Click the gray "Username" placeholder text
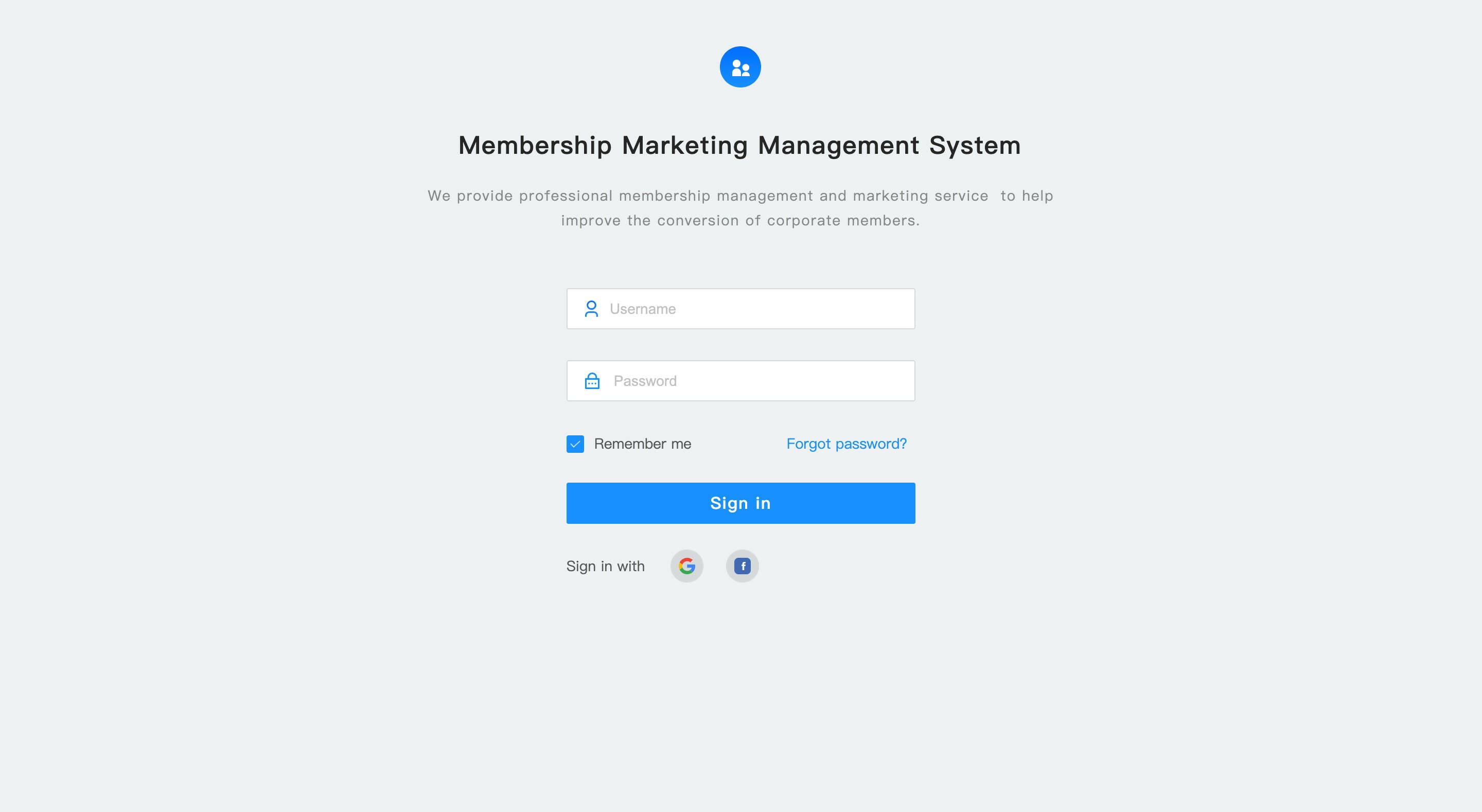The height and width of the screenshot is (812, 1482). click(642, 309)
